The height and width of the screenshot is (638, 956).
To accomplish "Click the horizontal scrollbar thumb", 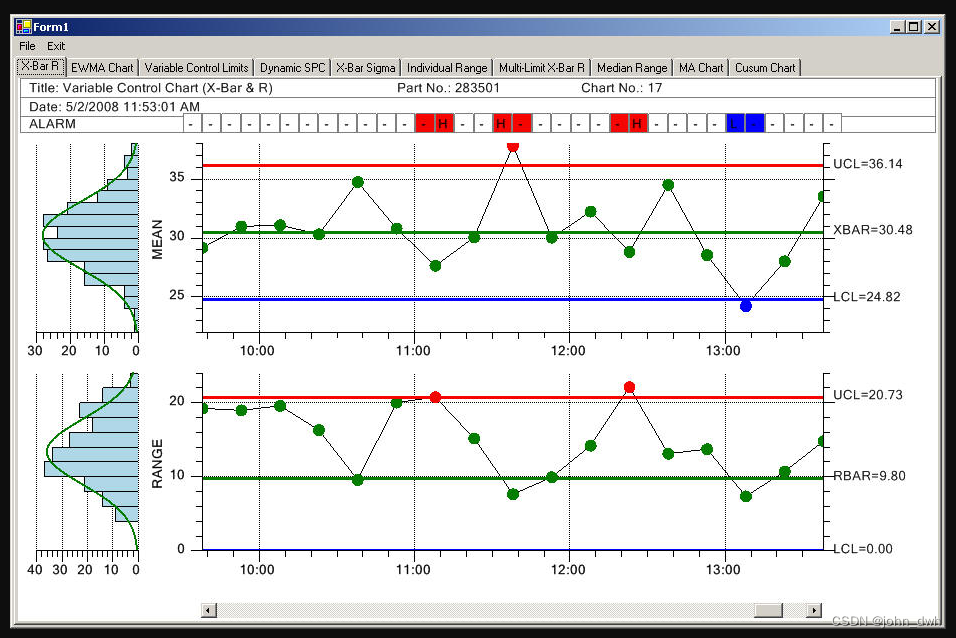I will (x=766, y=610).
